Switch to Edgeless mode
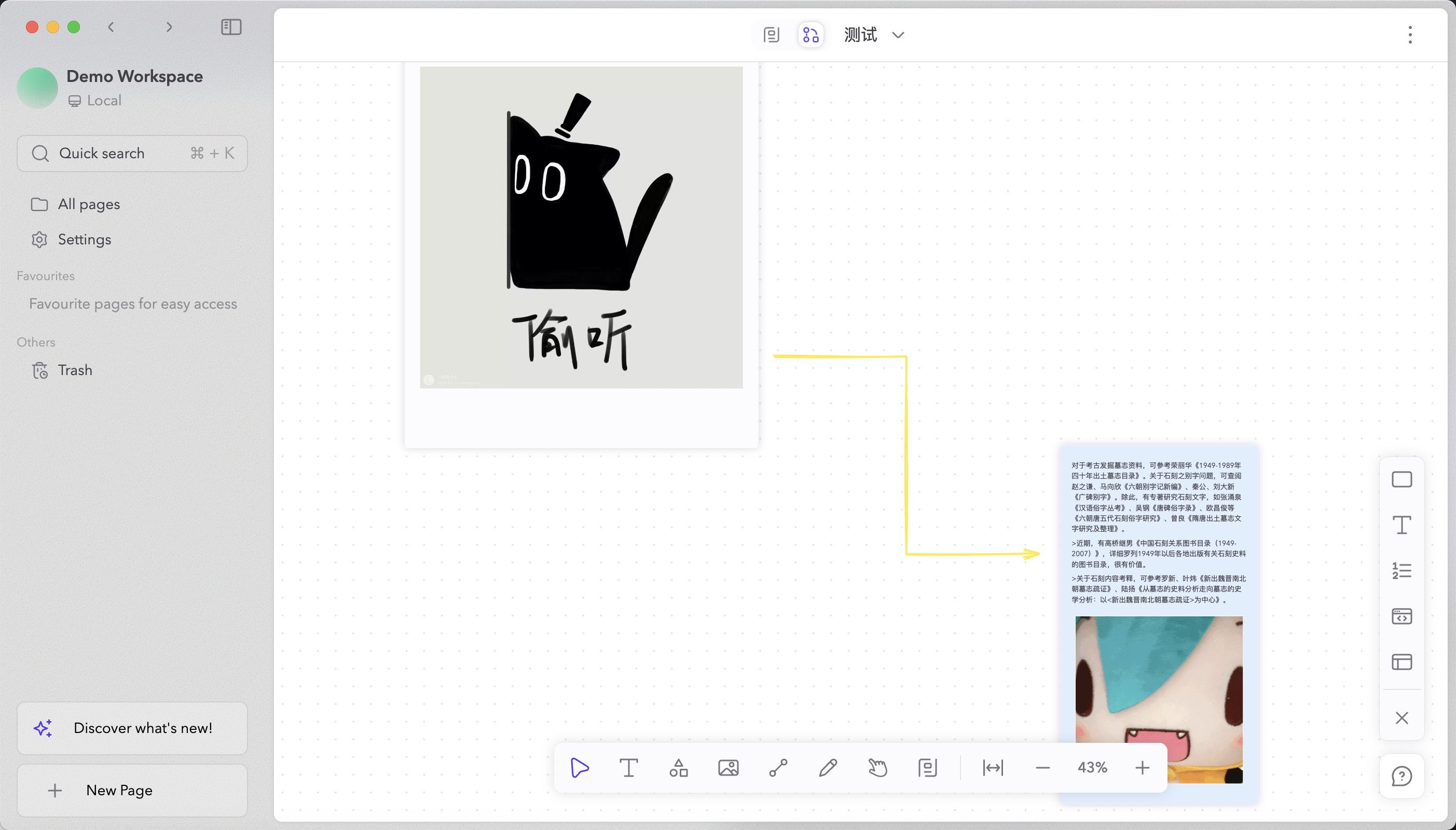This screenshot has width=1456, height=830. pos(811,35)
